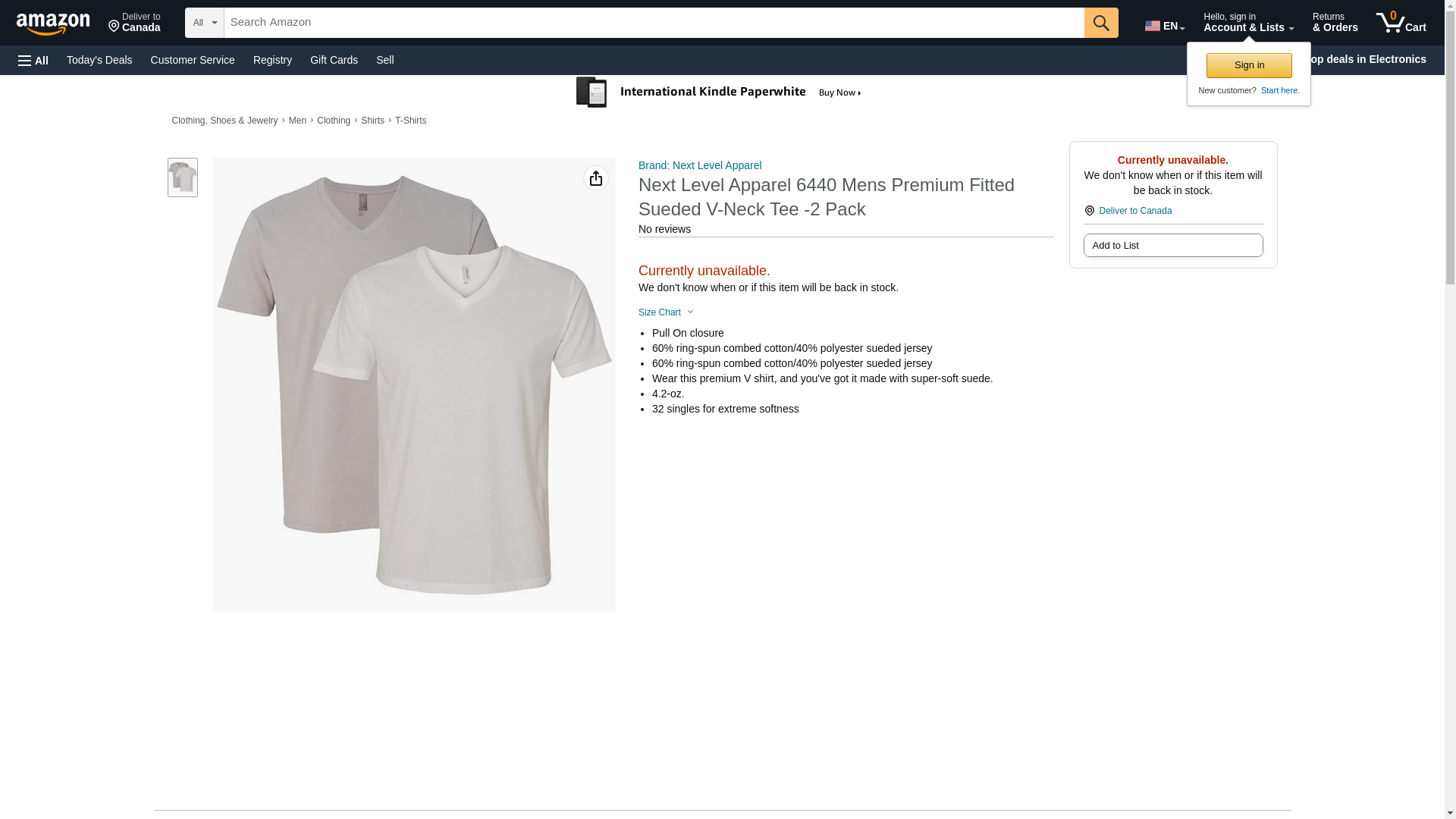Open the Add to List dropdown
Screen dimensions: 1456x819
pos(1172,246)
